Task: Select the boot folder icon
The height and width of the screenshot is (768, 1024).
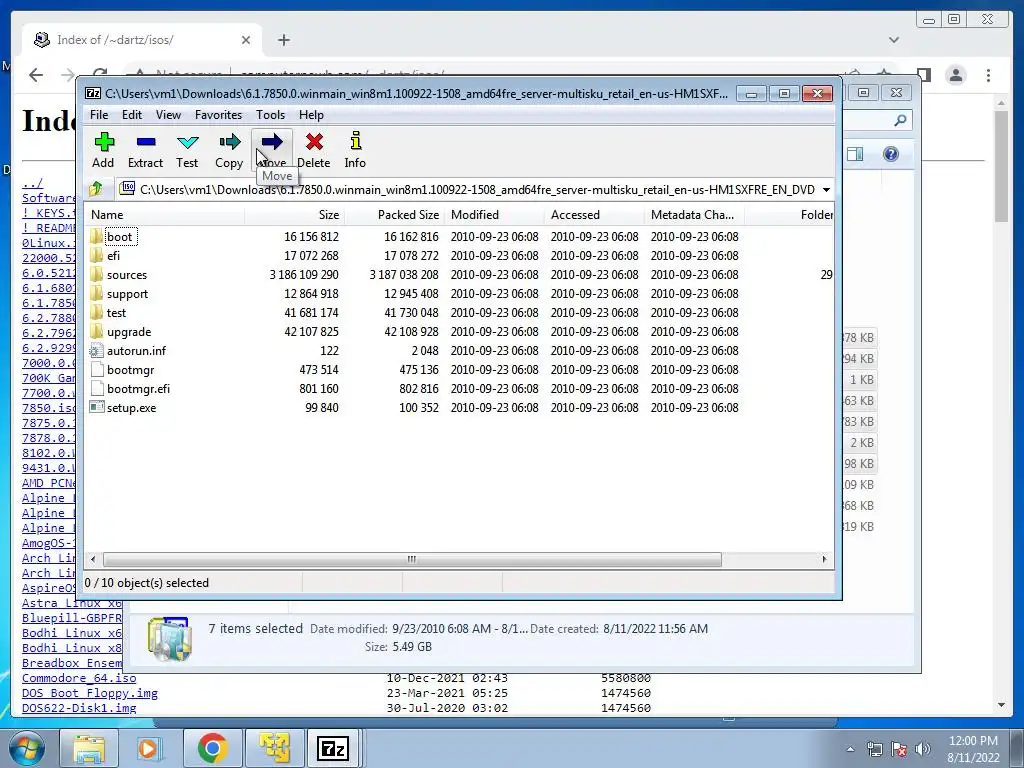Action: point(97,236)
